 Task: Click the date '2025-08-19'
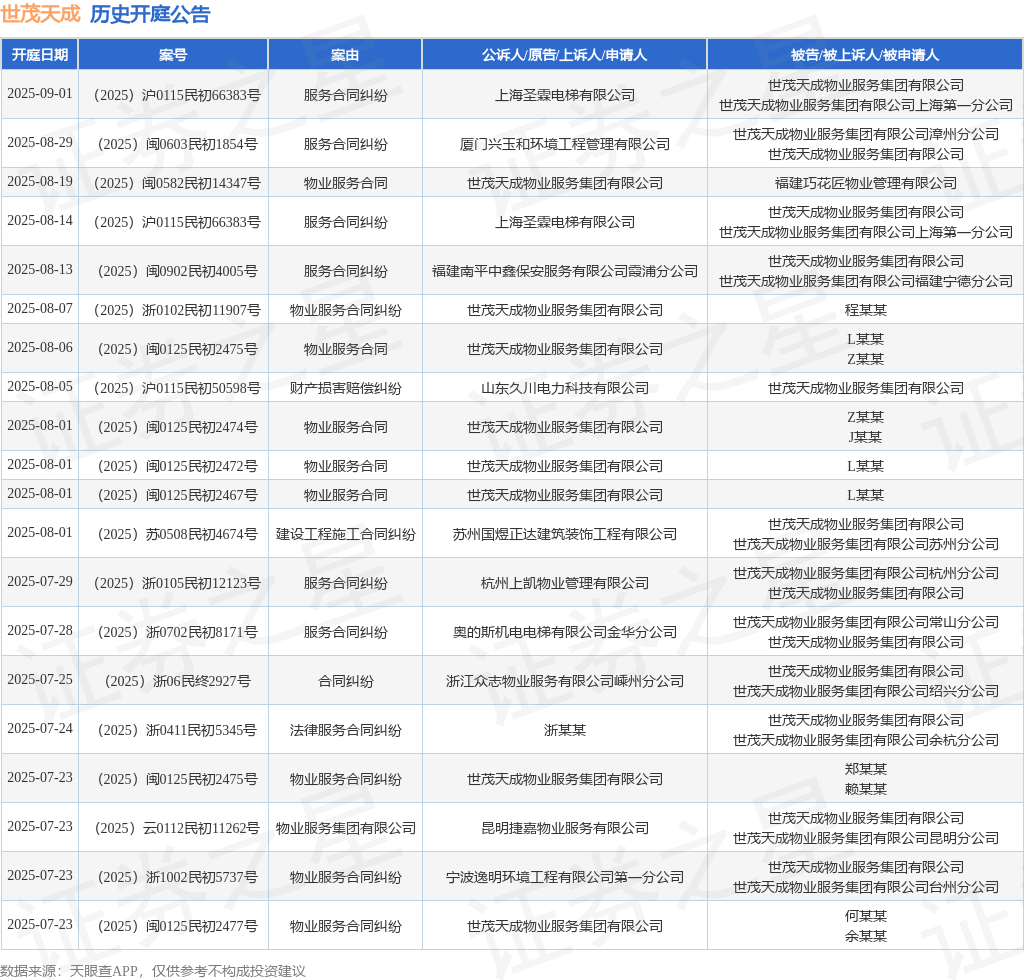tap(40, 182)
